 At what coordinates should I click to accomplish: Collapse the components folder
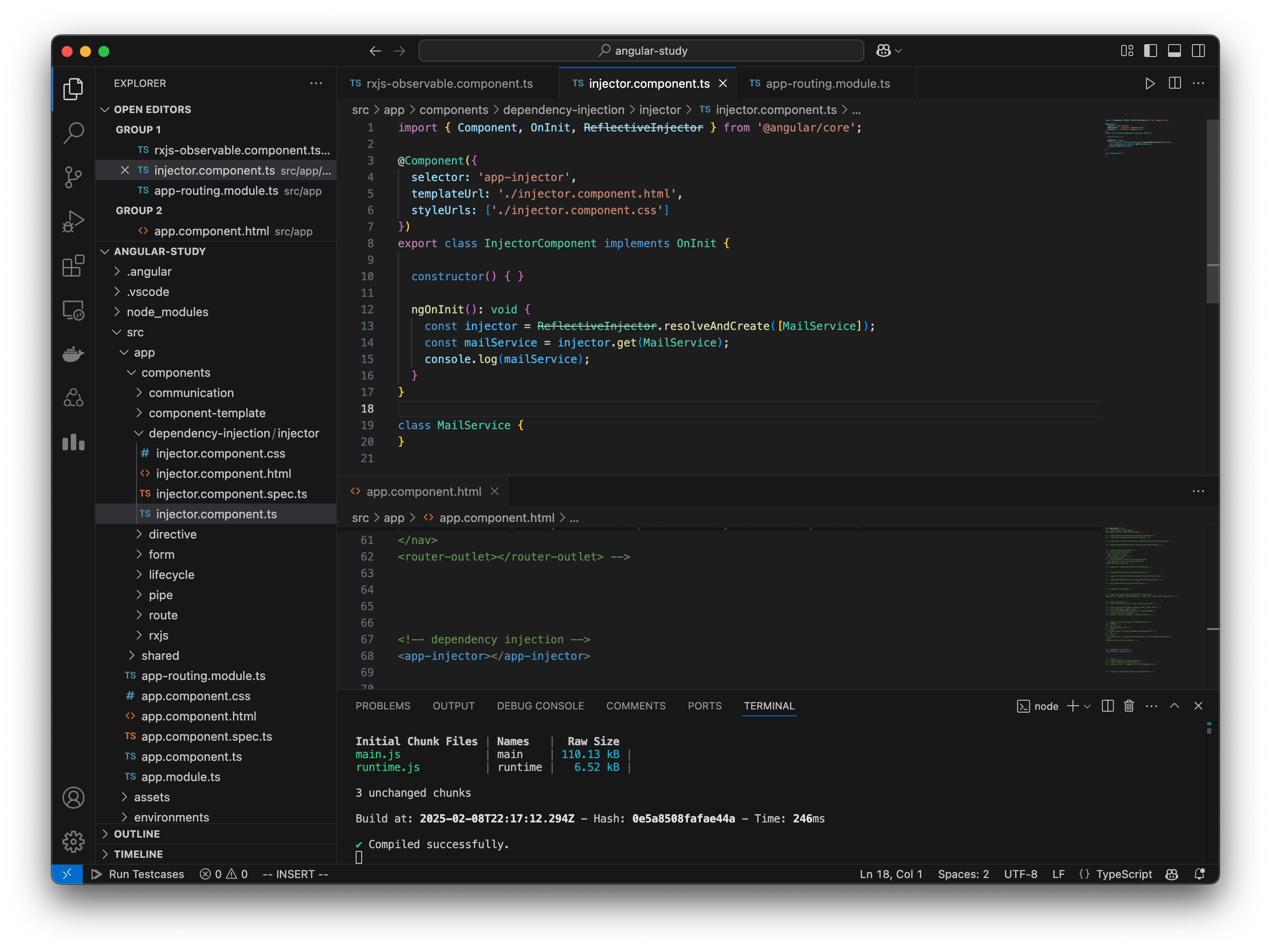click(176, 372)
